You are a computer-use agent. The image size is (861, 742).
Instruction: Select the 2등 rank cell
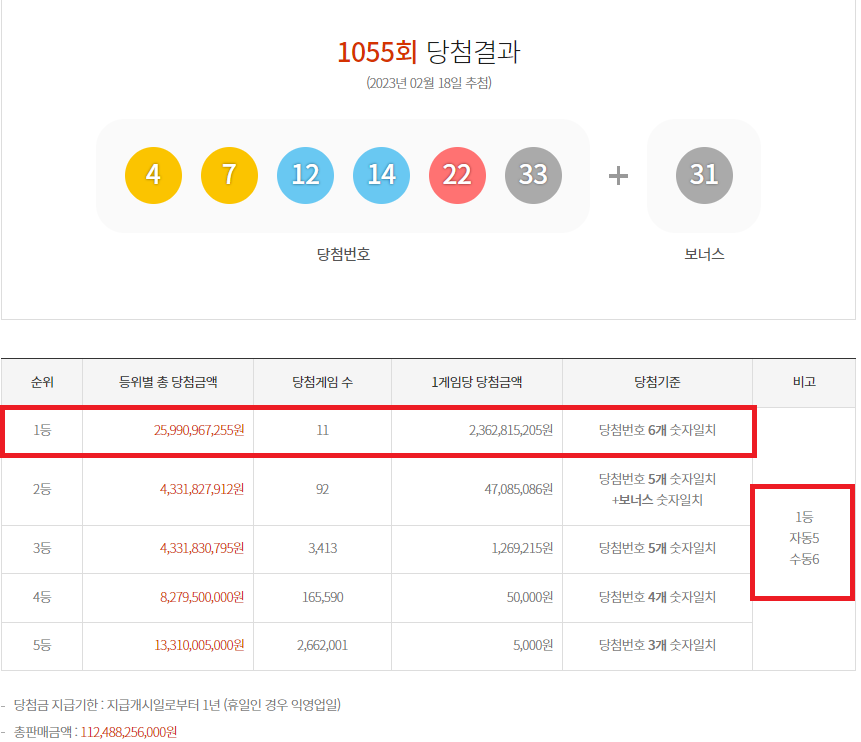tap(42, 489)
